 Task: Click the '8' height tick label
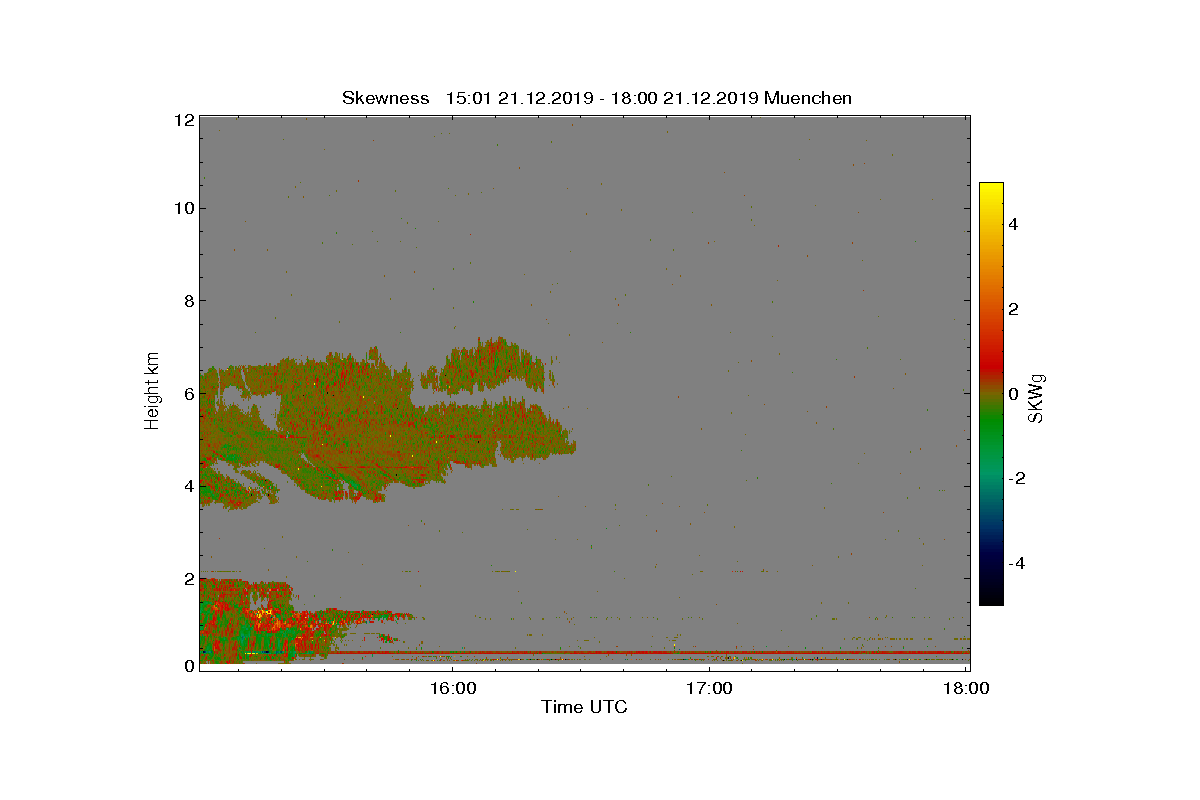[x=188, y=300]
